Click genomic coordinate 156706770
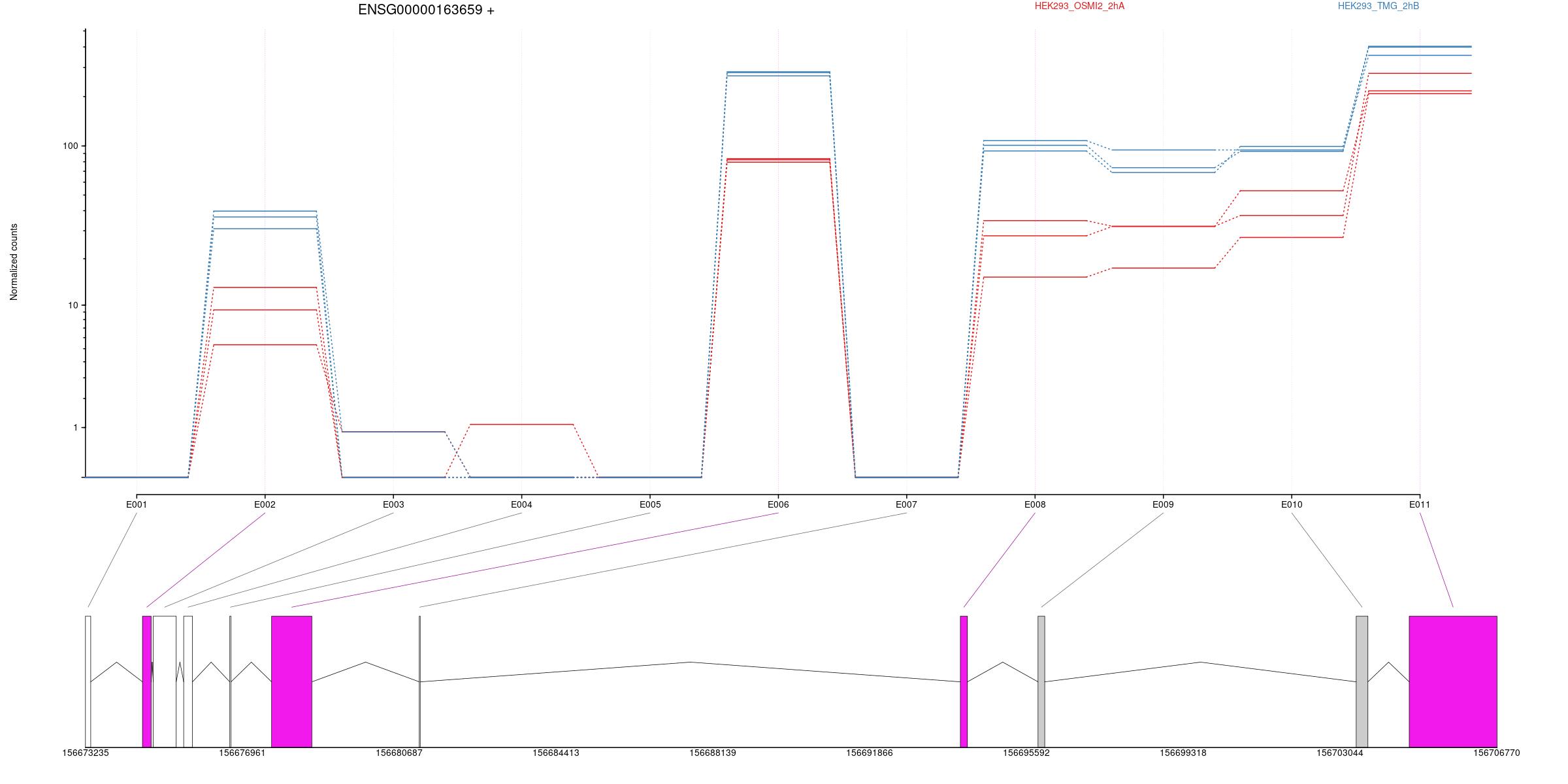 pos(1497,753)
